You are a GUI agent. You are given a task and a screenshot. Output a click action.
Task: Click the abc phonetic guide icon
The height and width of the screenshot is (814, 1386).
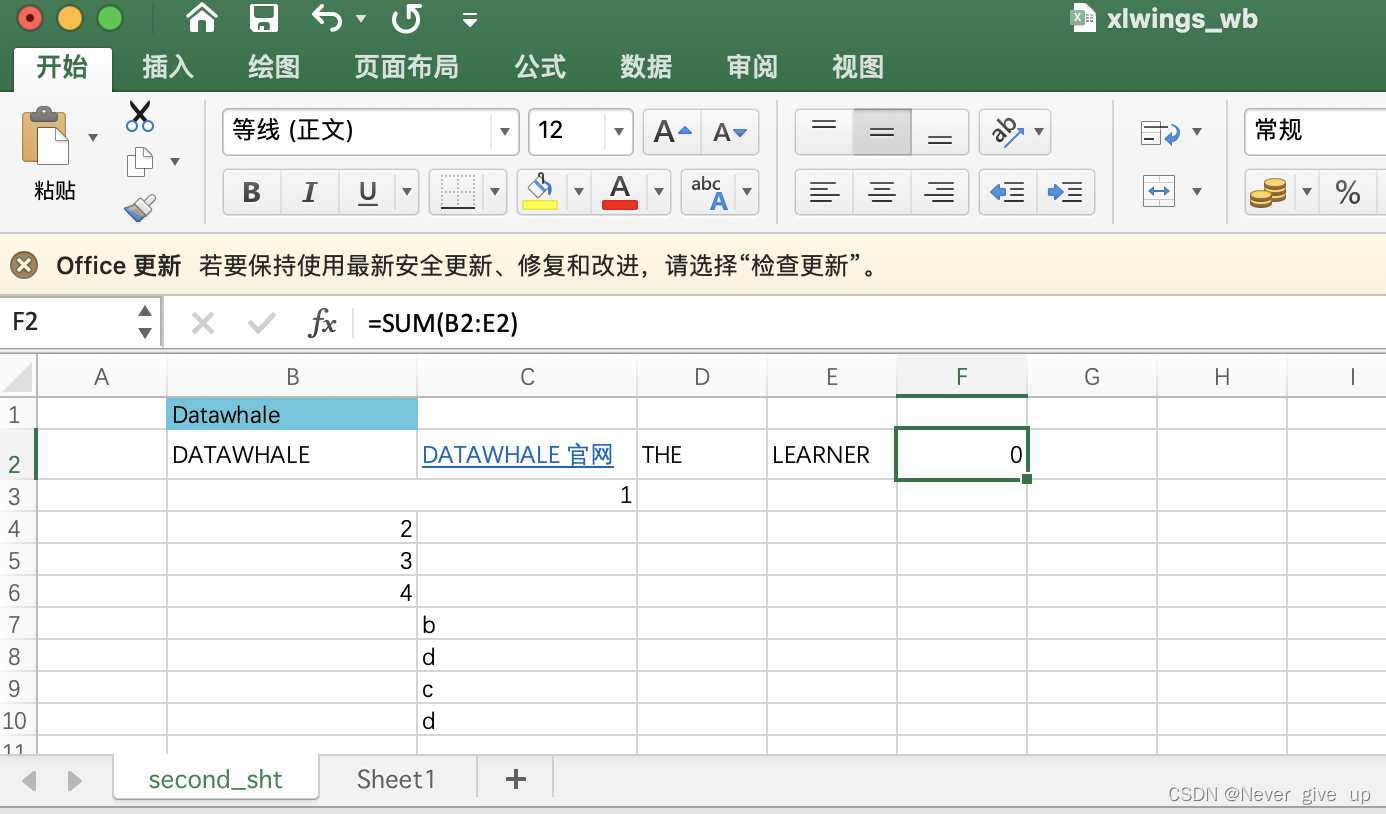click(x=709, y=192)
